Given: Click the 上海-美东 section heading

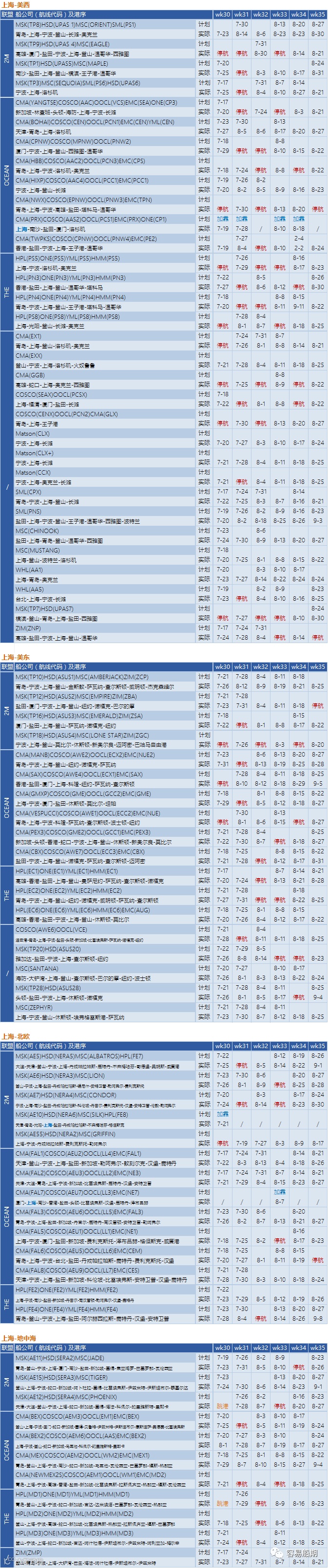Looking at the screenshot, I should pos(15,657).
